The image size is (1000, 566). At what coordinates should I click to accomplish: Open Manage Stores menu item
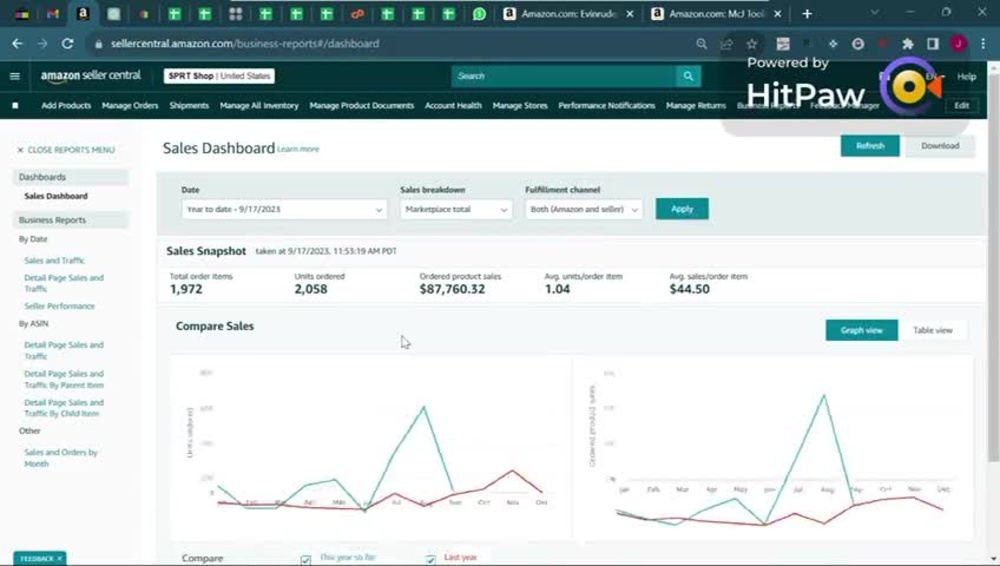pyautogui.click(x=520, y=106)
